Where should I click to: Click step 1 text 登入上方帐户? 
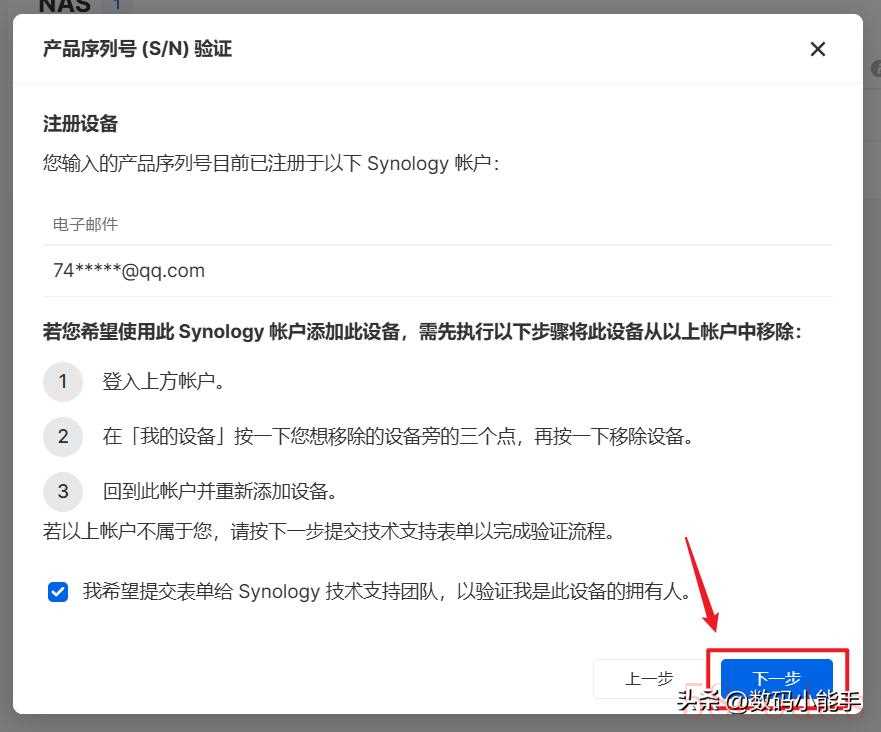pos(164,381)
